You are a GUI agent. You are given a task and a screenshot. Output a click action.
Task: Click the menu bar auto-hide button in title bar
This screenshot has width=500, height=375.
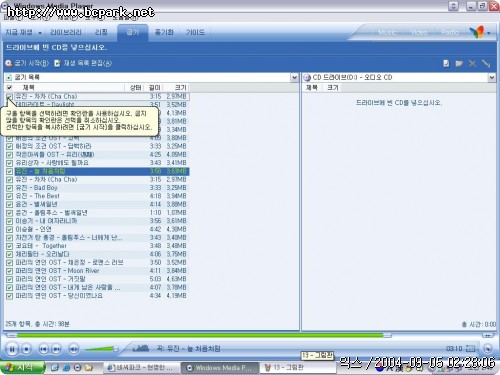coord(453,6)
